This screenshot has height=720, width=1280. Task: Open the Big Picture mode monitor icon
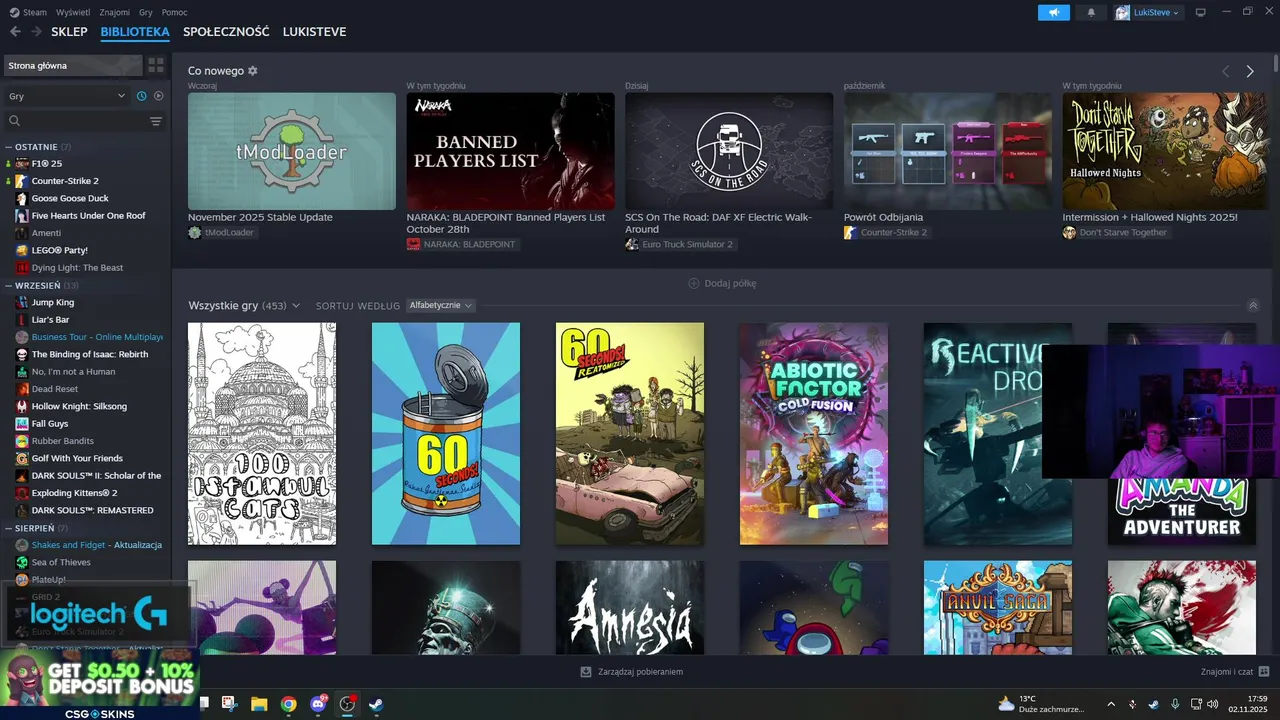tap(1201, 12)
